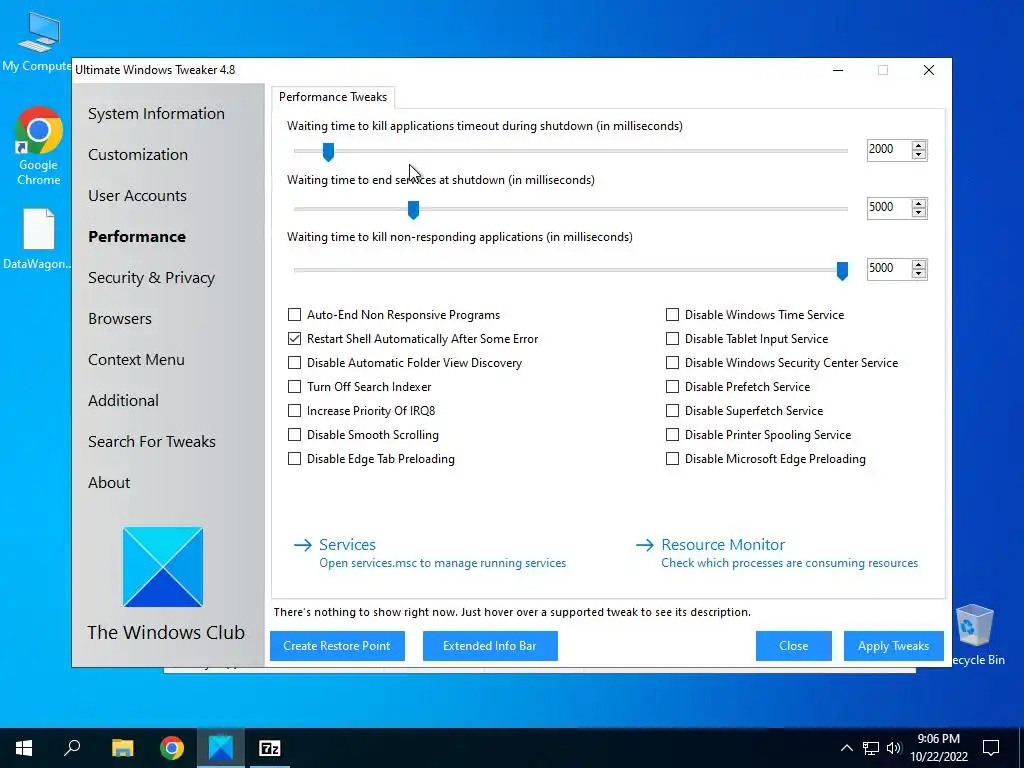Open Chrome from the taskbar

pos(172,748)
